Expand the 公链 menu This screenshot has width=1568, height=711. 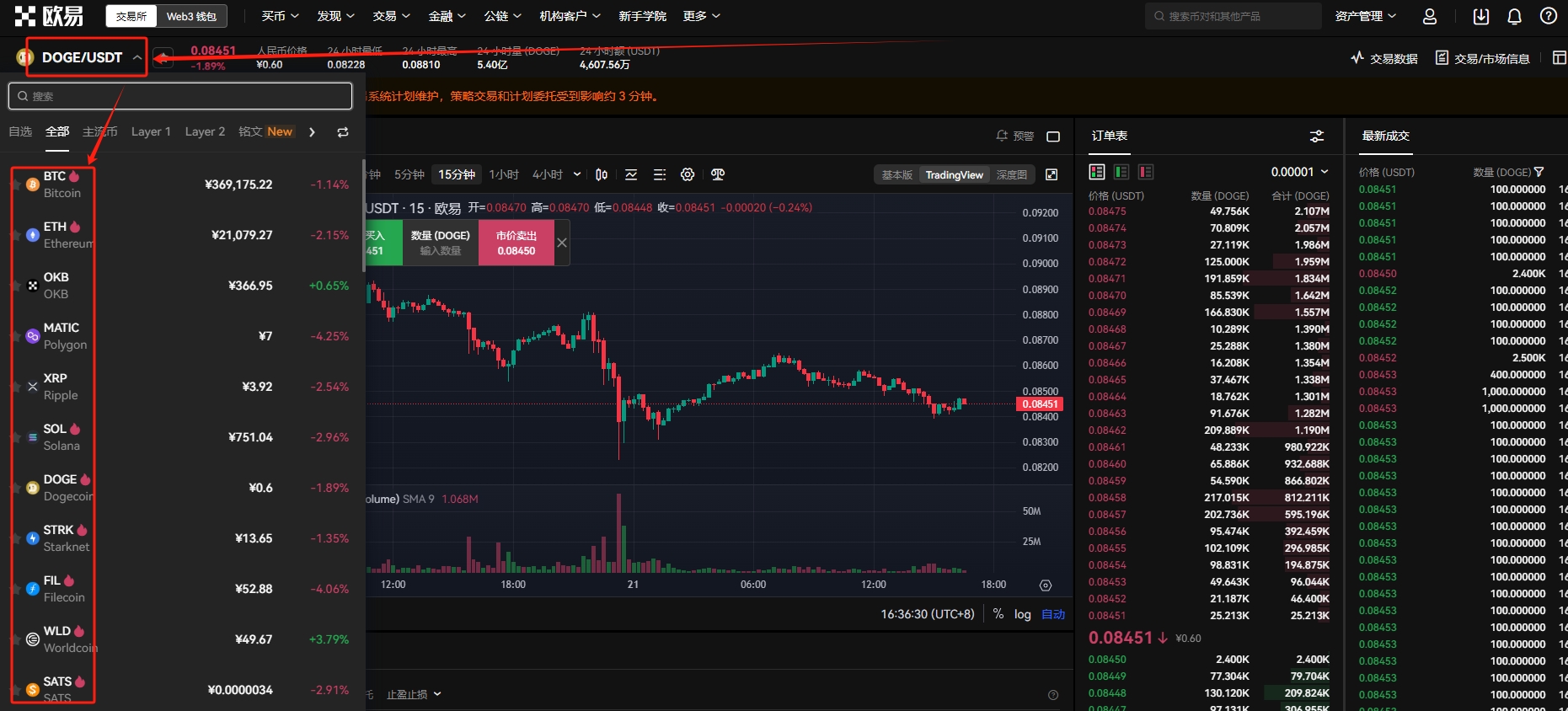pos(502,16)
